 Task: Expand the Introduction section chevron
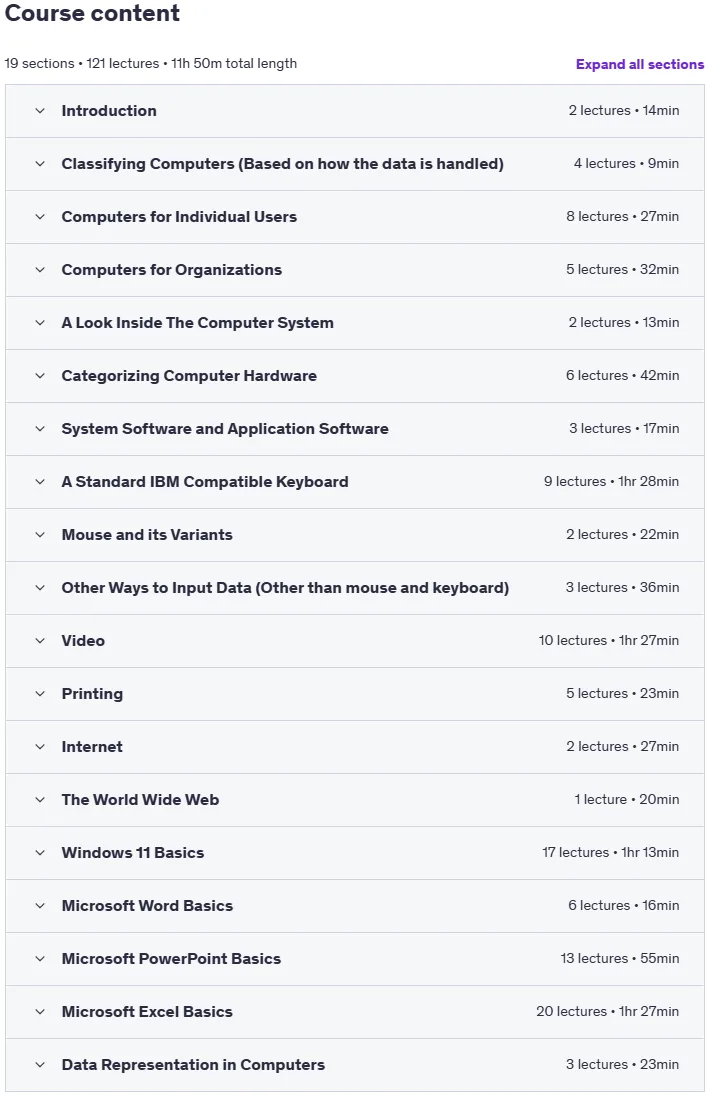coord(40,110)
